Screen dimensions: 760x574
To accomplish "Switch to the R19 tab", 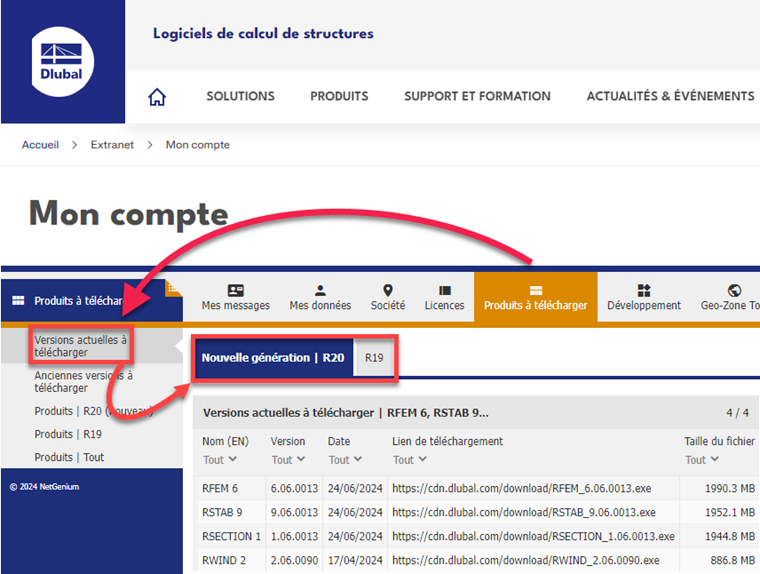I will (x=374, y=358).
